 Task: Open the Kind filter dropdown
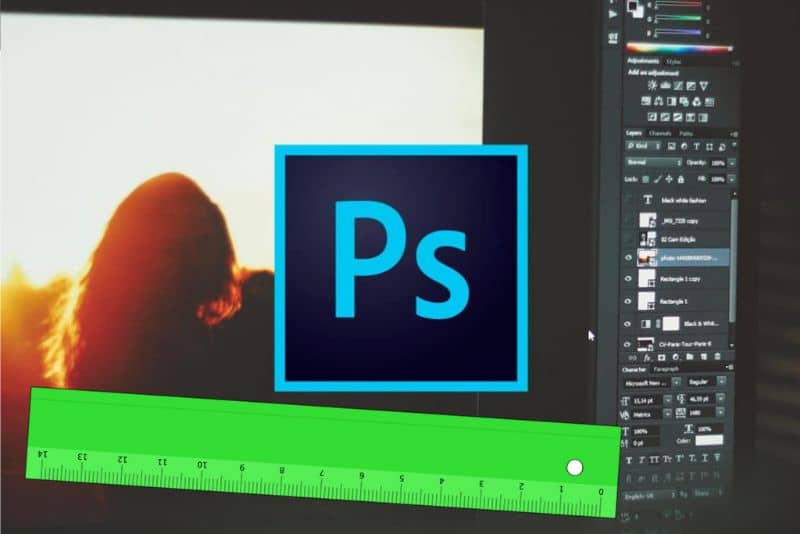pyautogui.click(x=643, y=146)
